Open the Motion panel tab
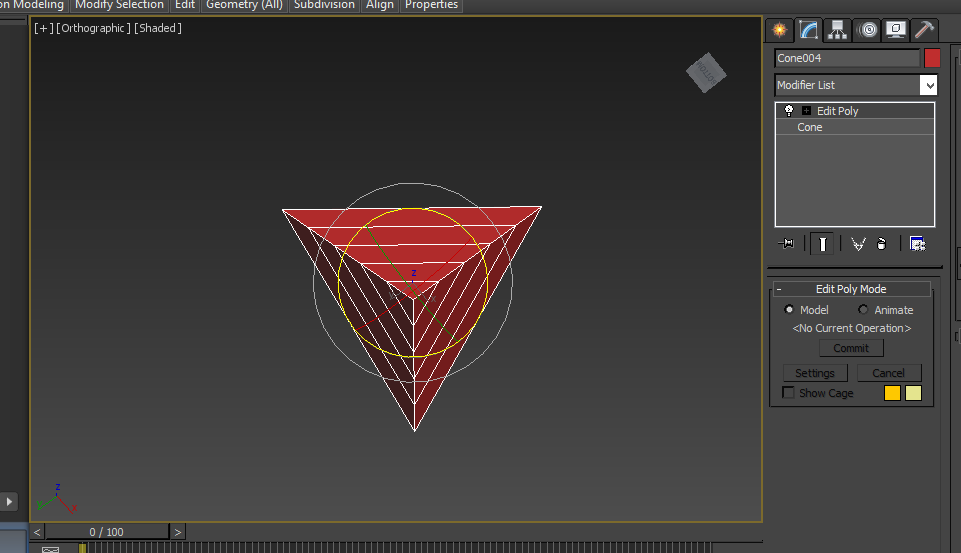Image resolution: width=961 pixels, height=553 pixels. pyautogui.click(x=867, y=29)
